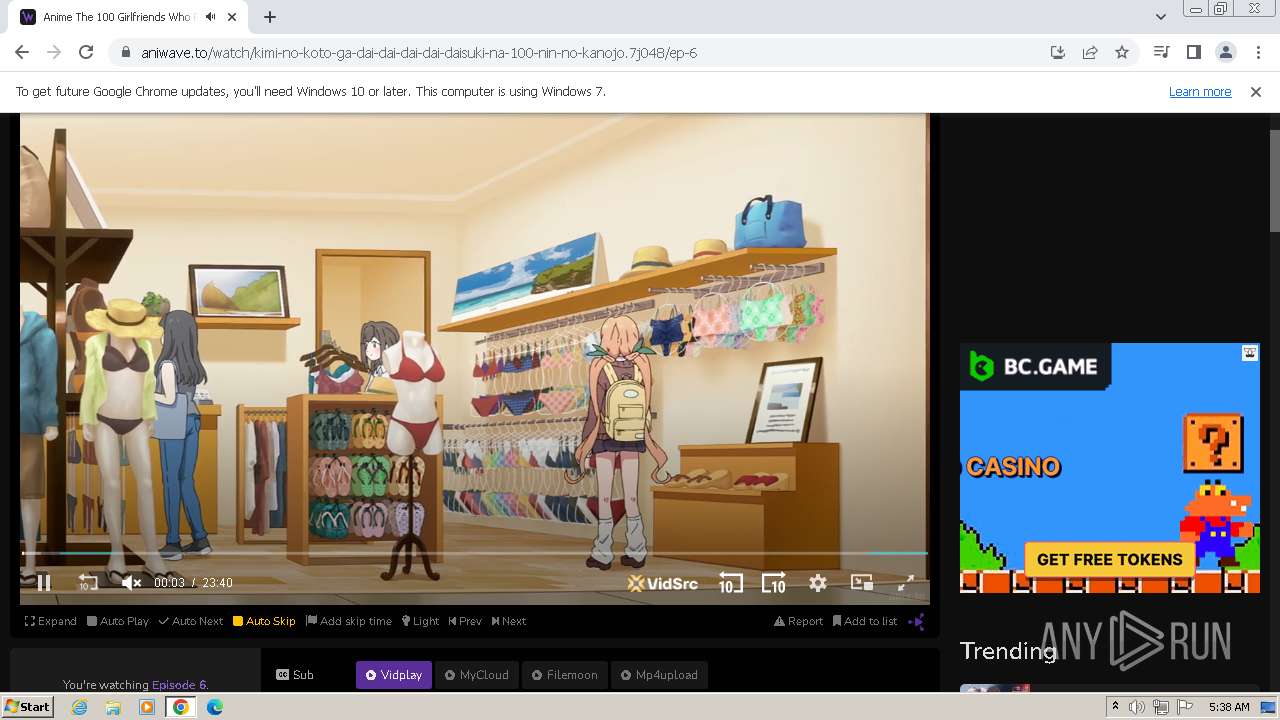Screen dimensions: 1280x720
Task: Toggle the Auto Next option
Action: point(191,621)
